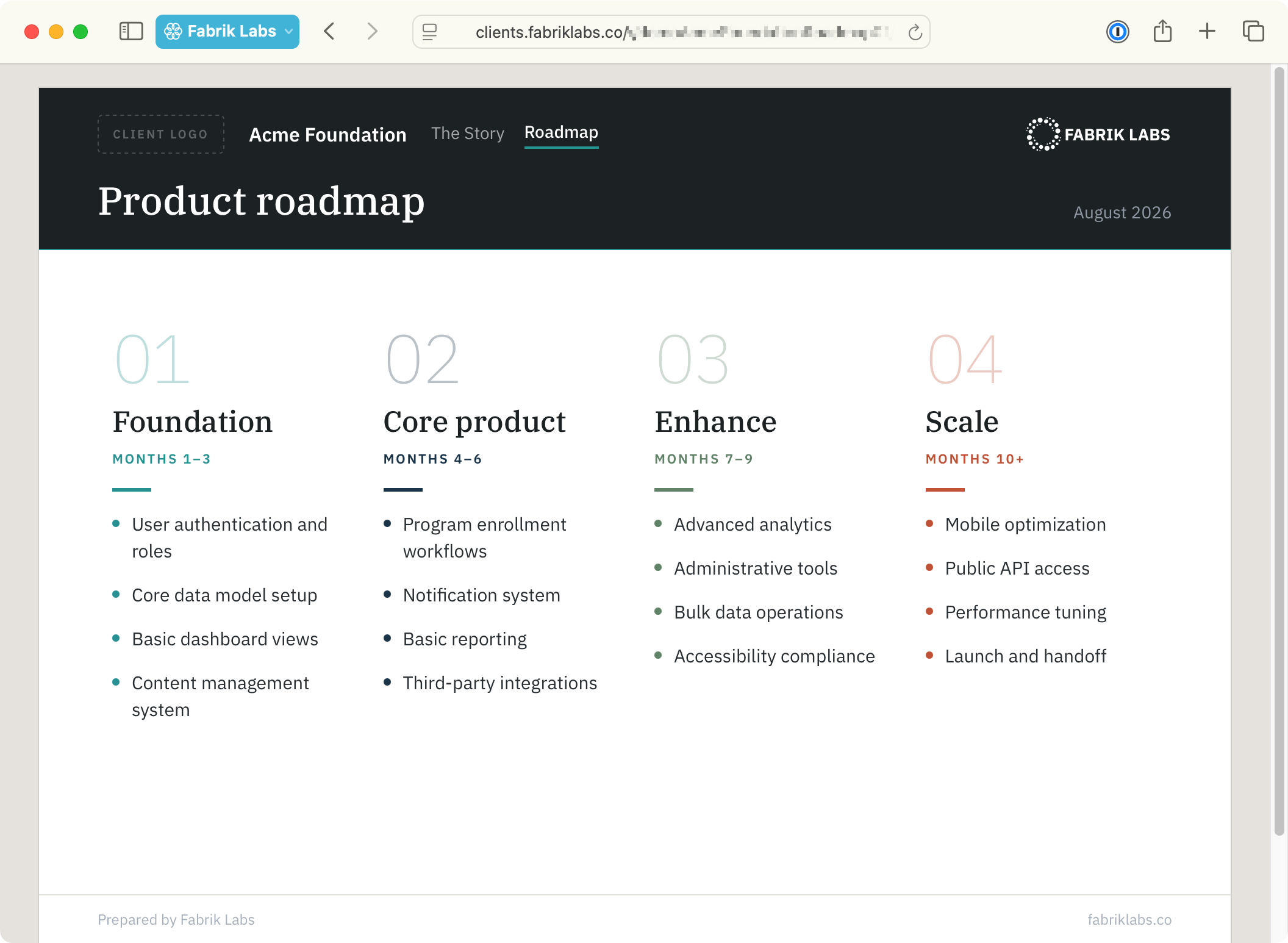This screenshot has width=1288, height=943.
Task: Click the Product roadmap heading
Action: [262, 201]
